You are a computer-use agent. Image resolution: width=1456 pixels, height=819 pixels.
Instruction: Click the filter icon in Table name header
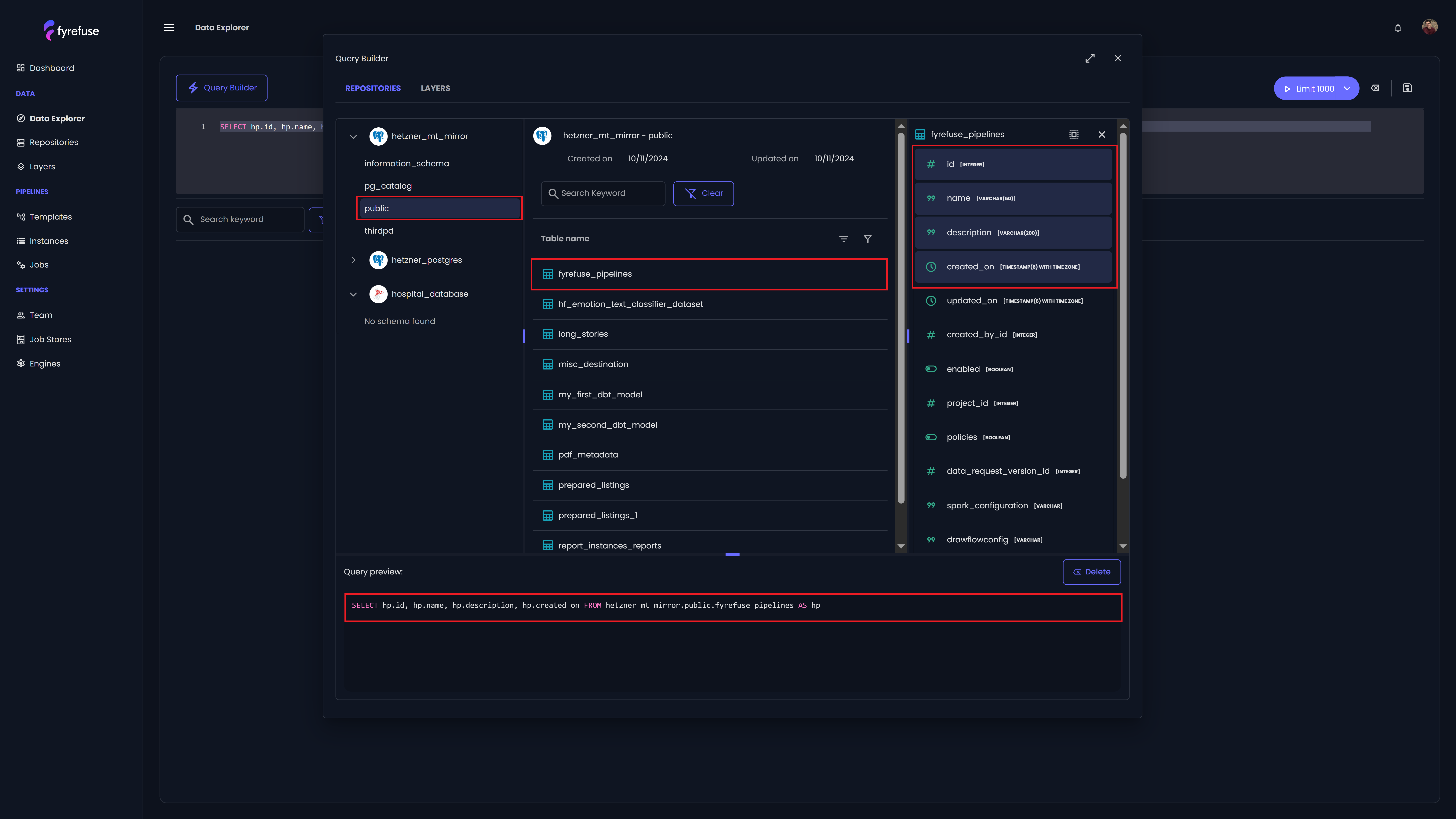868,239
